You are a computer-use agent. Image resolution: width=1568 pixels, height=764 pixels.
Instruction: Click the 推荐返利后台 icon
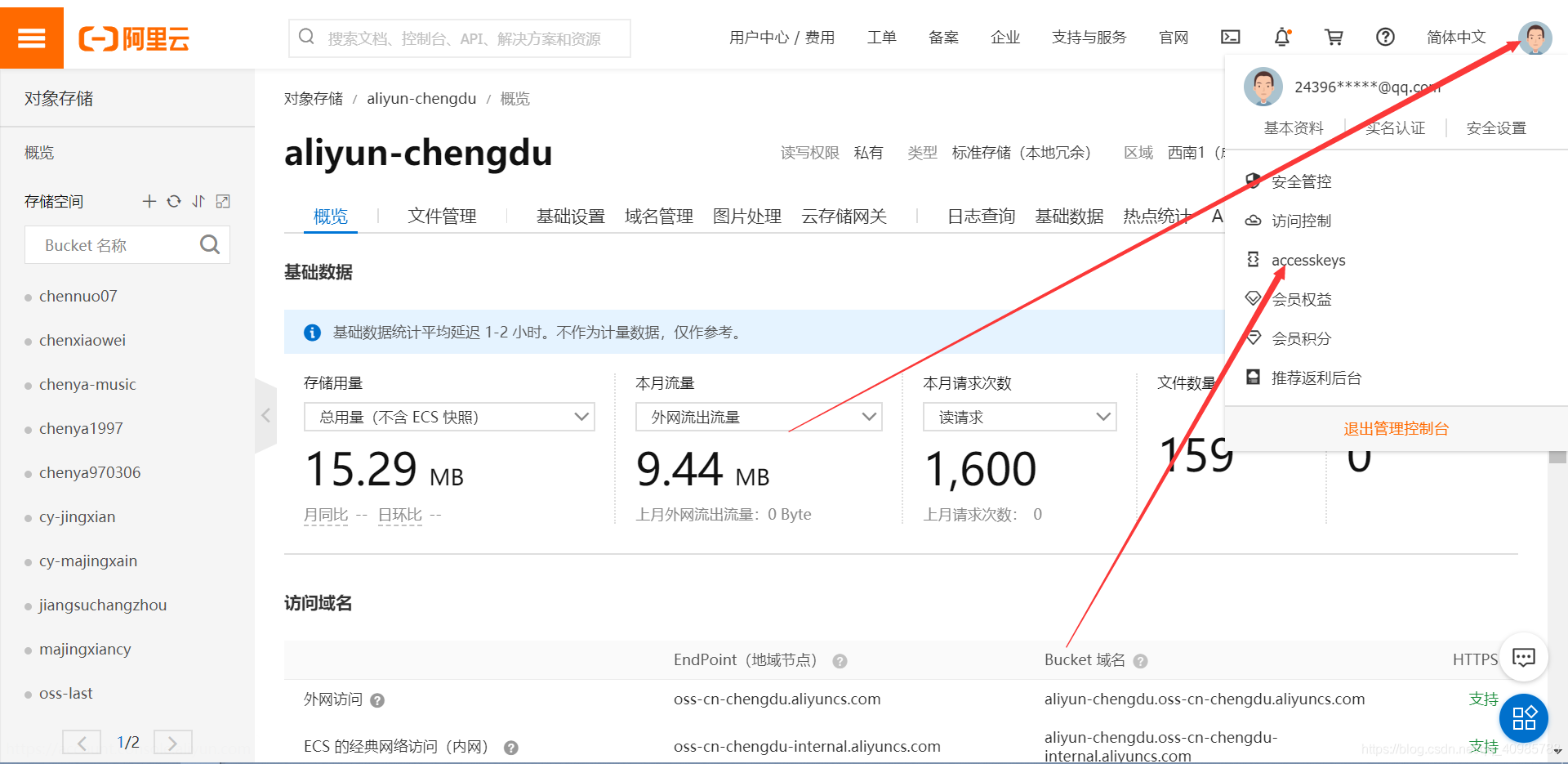click(1253, 377)
